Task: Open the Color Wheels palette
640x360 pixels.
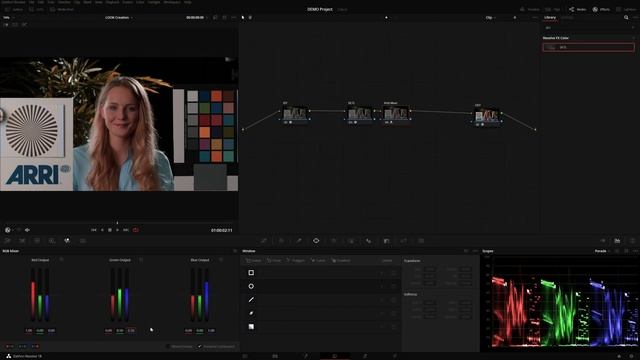Action: (37, 241)
